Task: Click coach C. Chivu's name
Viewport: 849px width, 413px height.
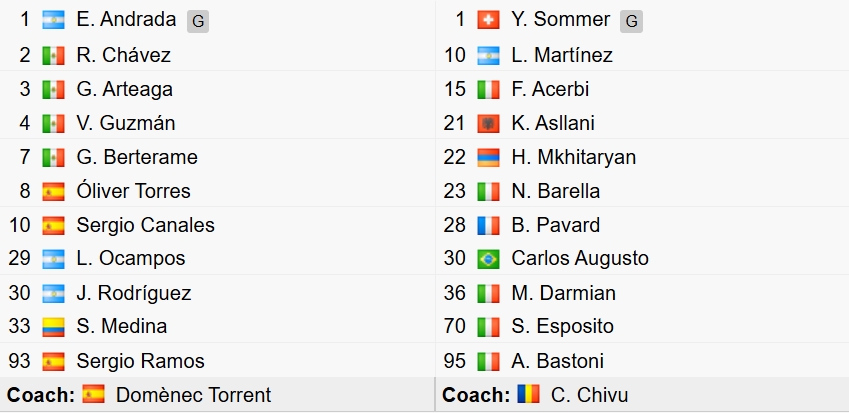Action: click(590, 395)
